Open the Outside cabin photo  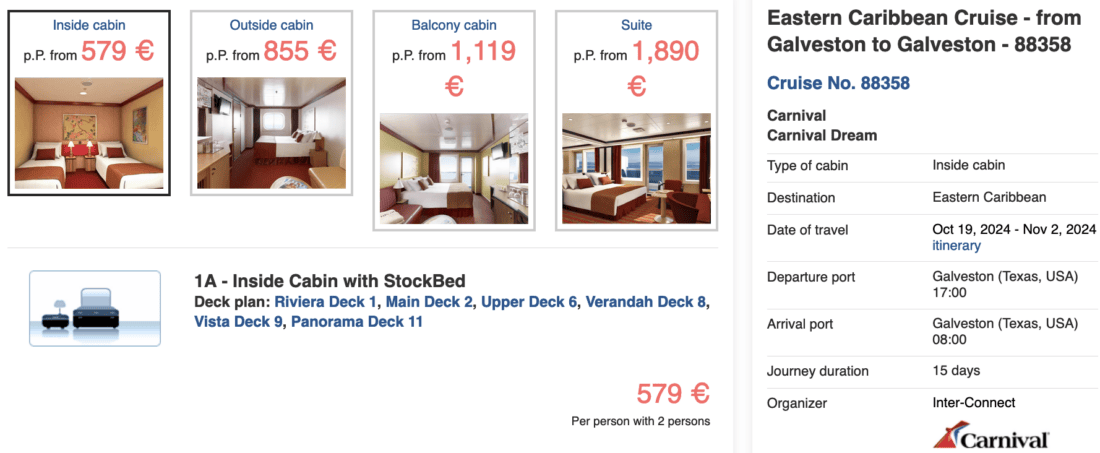click(271, 119)
